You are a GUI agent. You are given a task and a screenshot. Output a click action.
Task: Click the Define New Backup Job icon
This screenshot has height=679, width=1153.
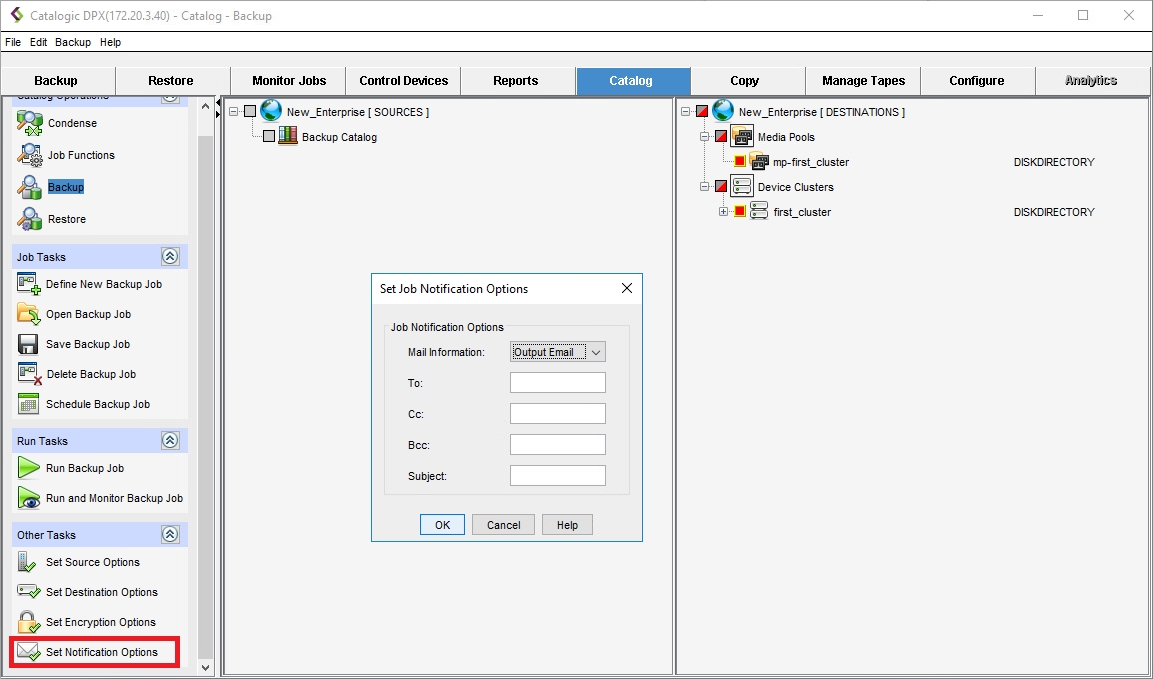29,285
